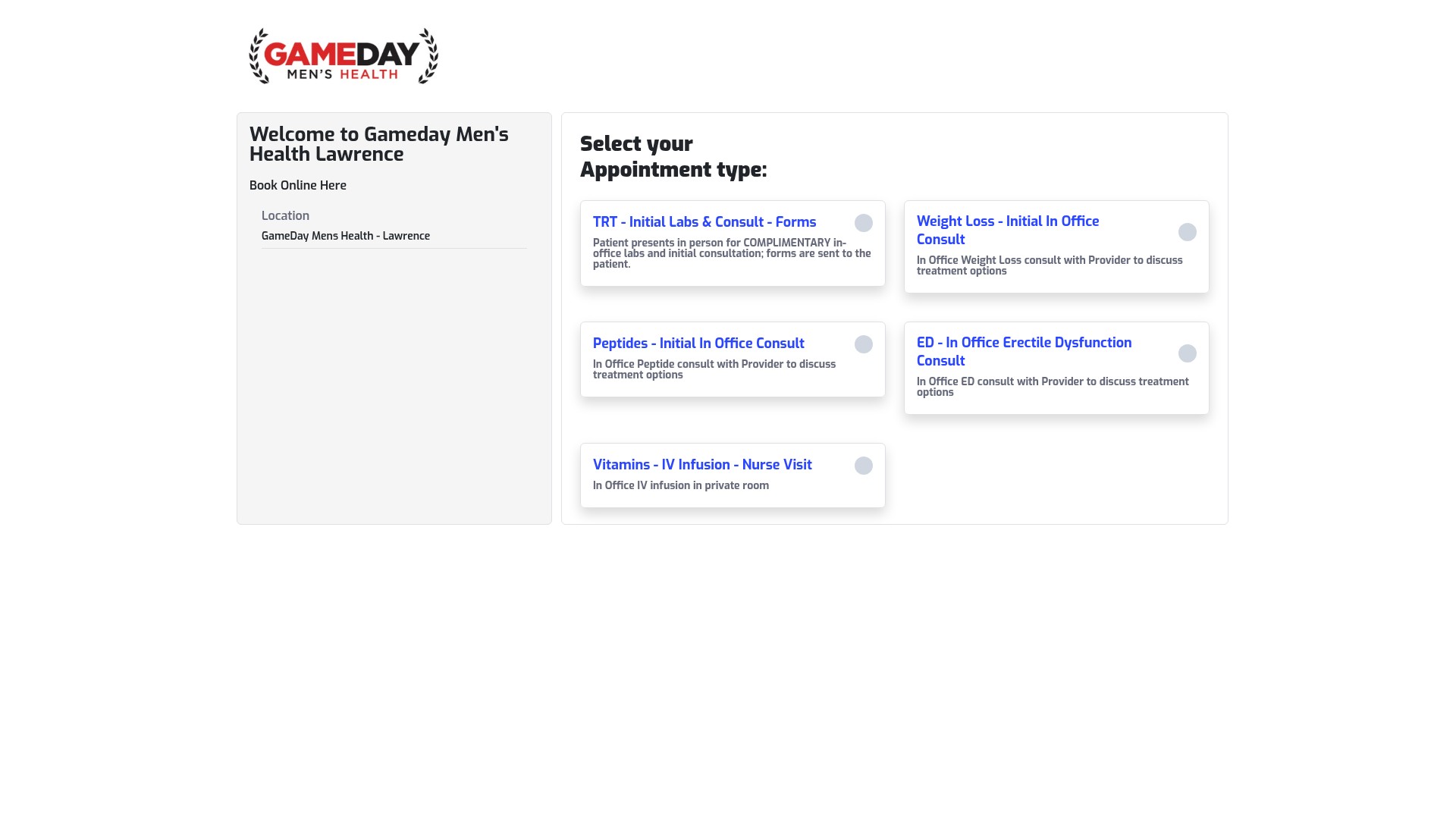Click 'In Office Peptide consult' description
The width and height of the screenshot is (1456, 819).
[714, 369]
